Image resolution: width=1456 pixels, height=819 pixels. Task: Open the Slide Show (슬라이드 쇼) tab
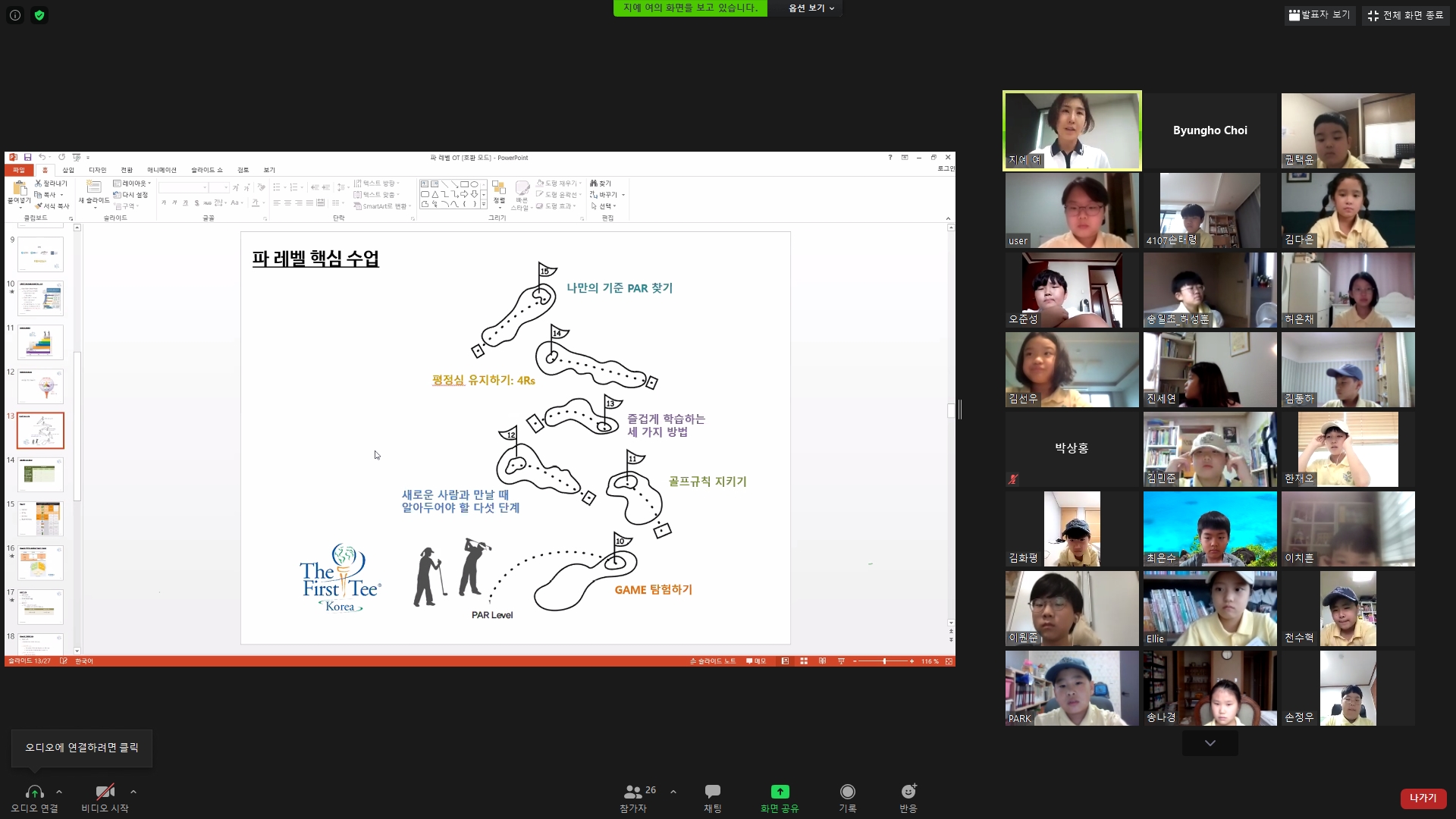(206, 170)
